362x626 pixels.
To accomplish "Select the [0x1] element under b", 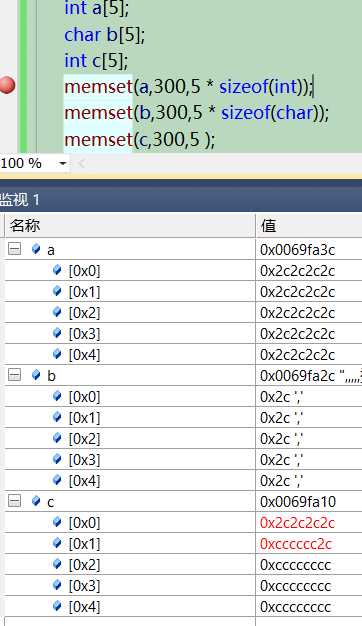I will [84, 418].
